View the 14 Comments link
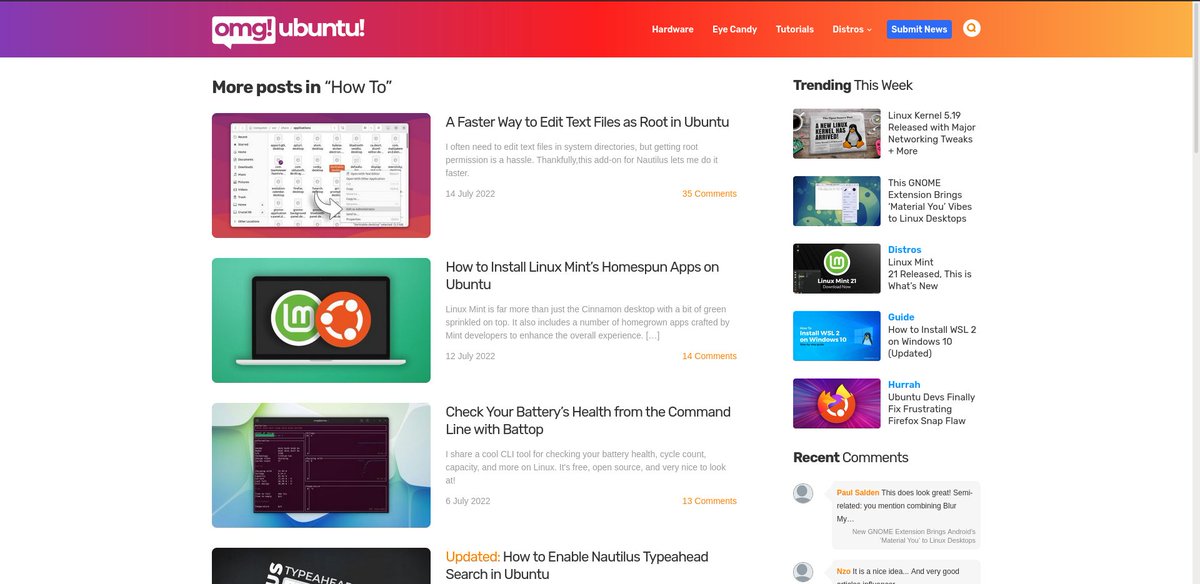The height and width of the screenshot is (584, 1200). point(709,356)
